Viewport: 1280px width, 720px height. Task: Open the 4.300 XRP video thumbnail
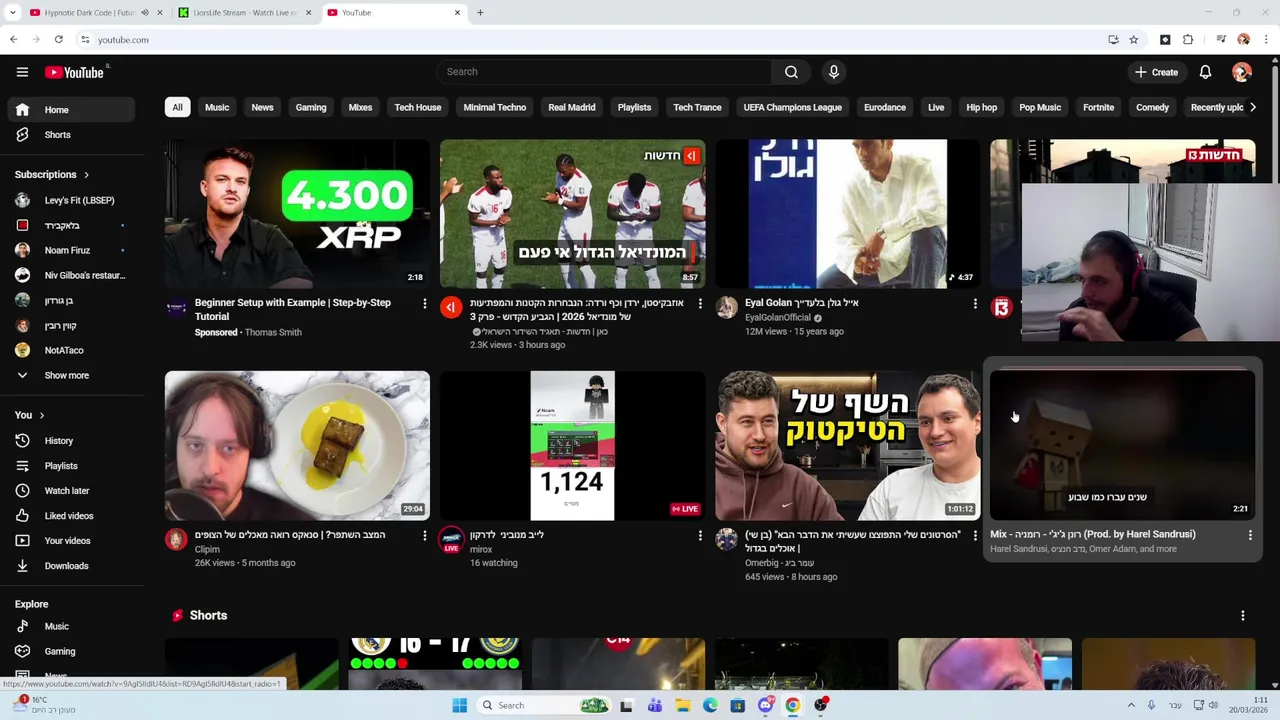tap(297, 214)
